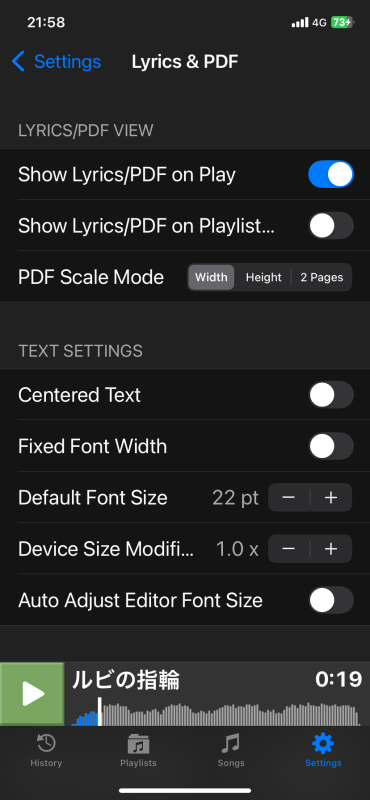This screenshot has width=370, height=800.
Task: Disable Show Lyrics/PDF on Play
Action: coord(331,174)
